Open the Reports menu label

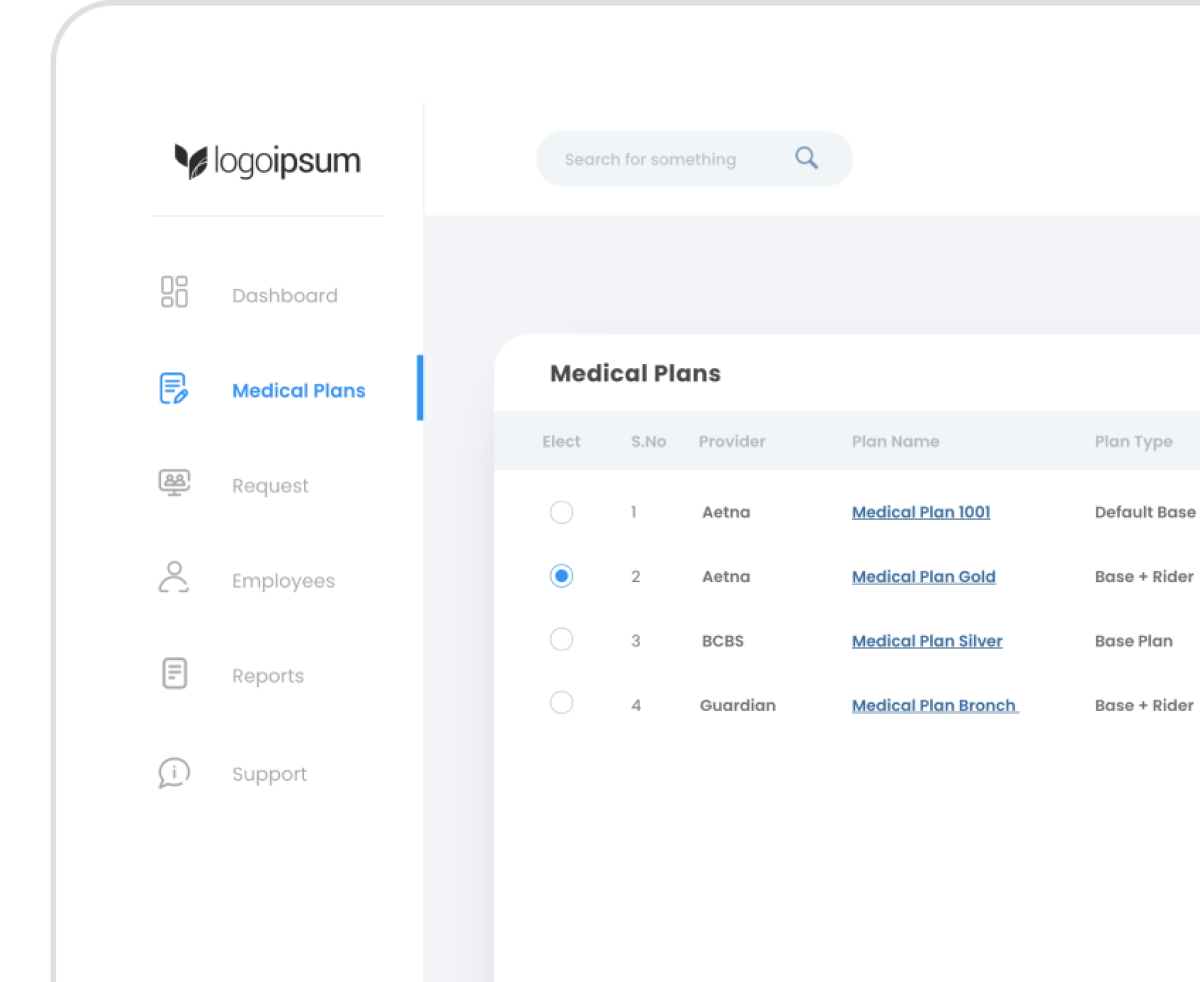point(268,676)
